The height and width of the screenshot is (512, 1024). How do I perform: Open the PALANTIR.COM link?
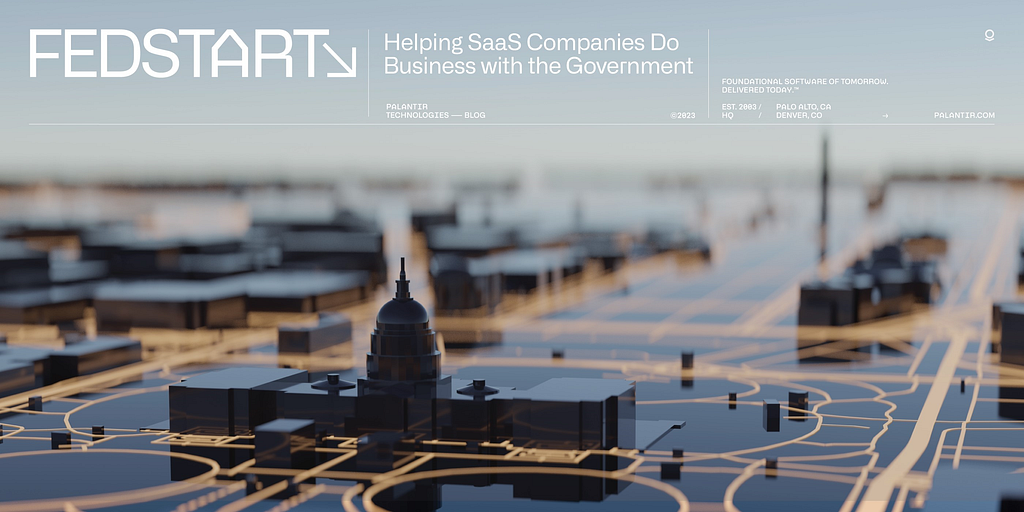coord(964,116)
